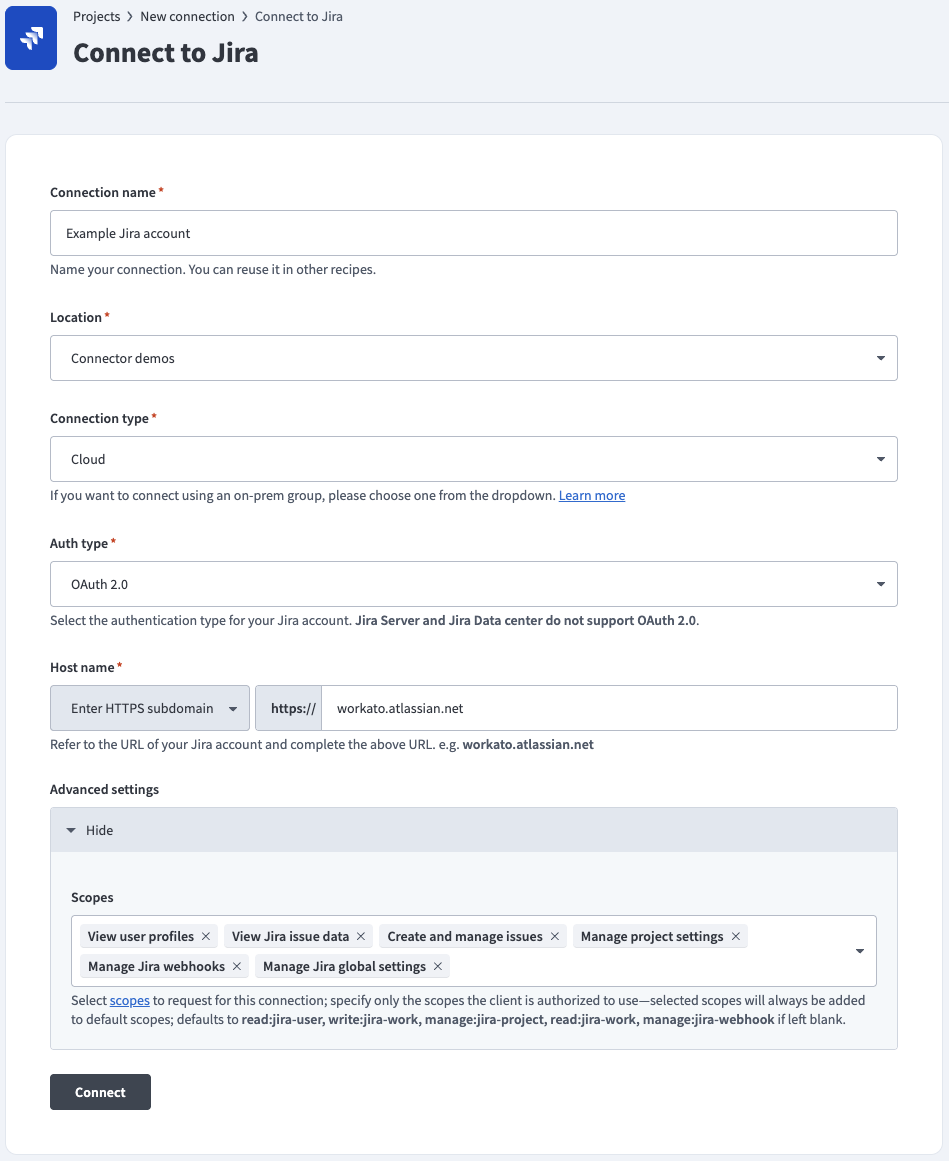Click the scopes link in help text
Screen dimensions: 949x1161
point(129,1000)
